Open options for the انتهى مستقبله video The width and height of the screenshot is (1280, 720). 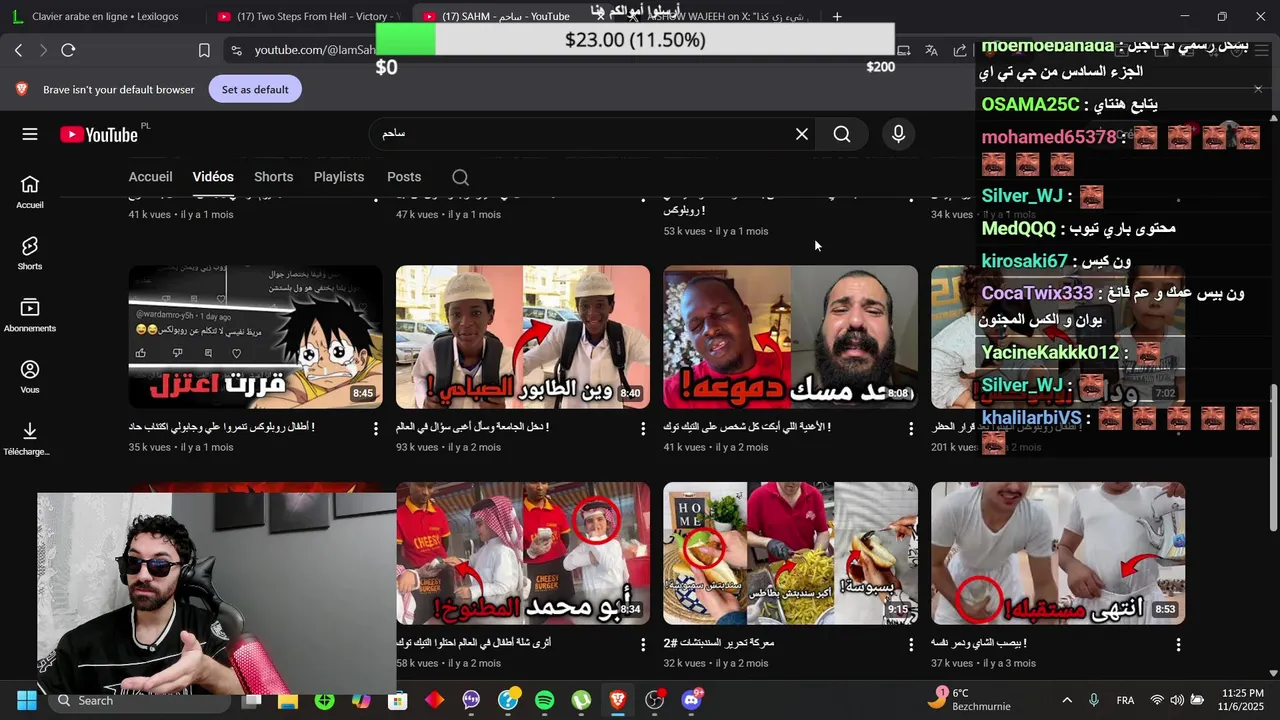pos(1178,645)
